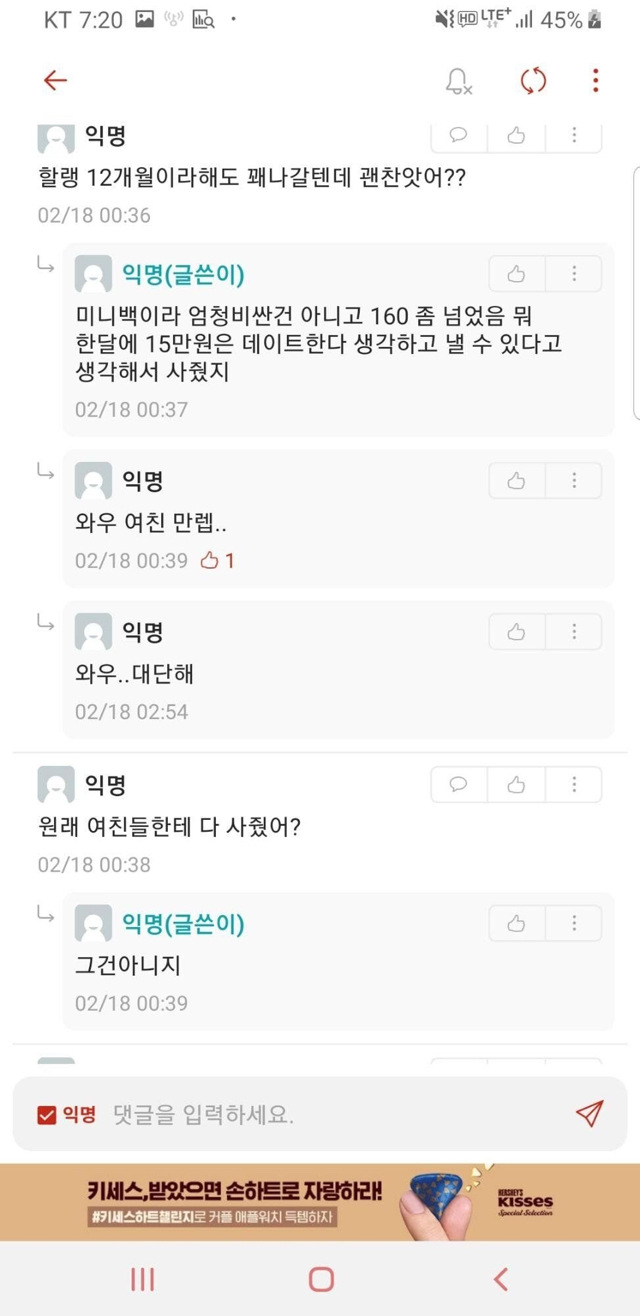The image size is (640, 1316).
Task: Open reply bubble on '원래 여친들한테 다 사줬어?'
Action: 458,785
